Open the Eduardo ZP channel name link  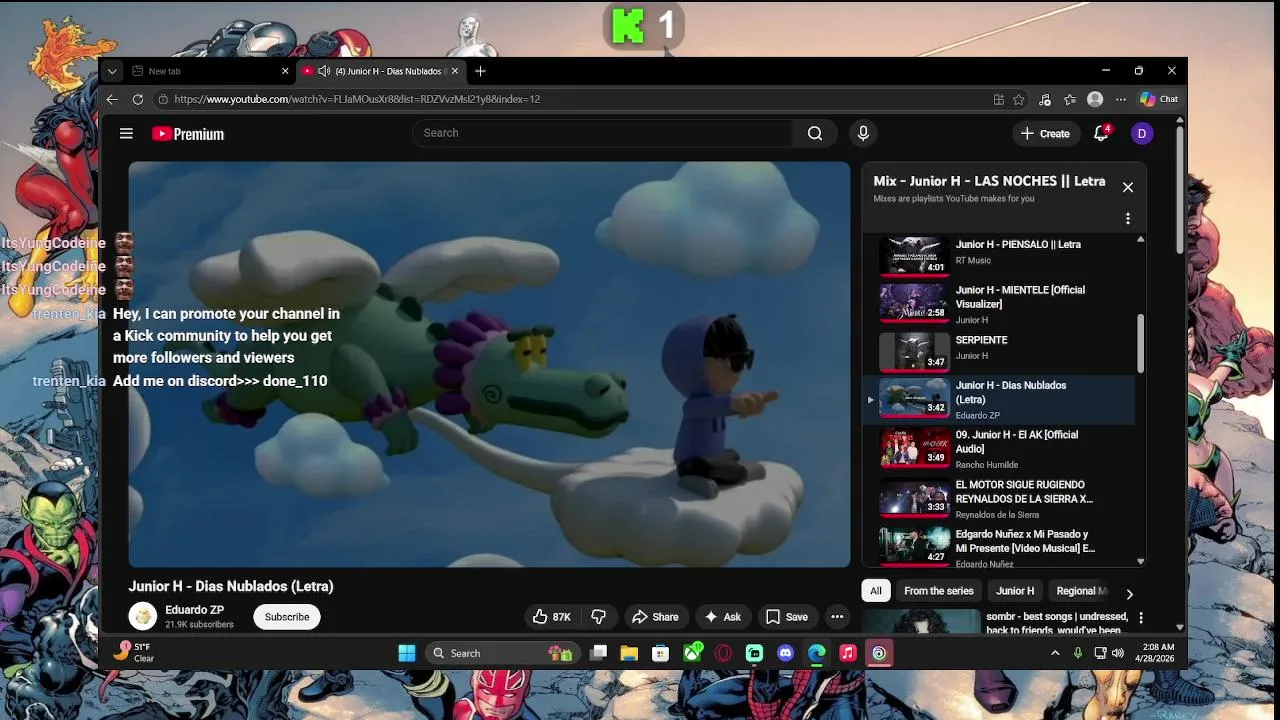[x=194, y=610]
